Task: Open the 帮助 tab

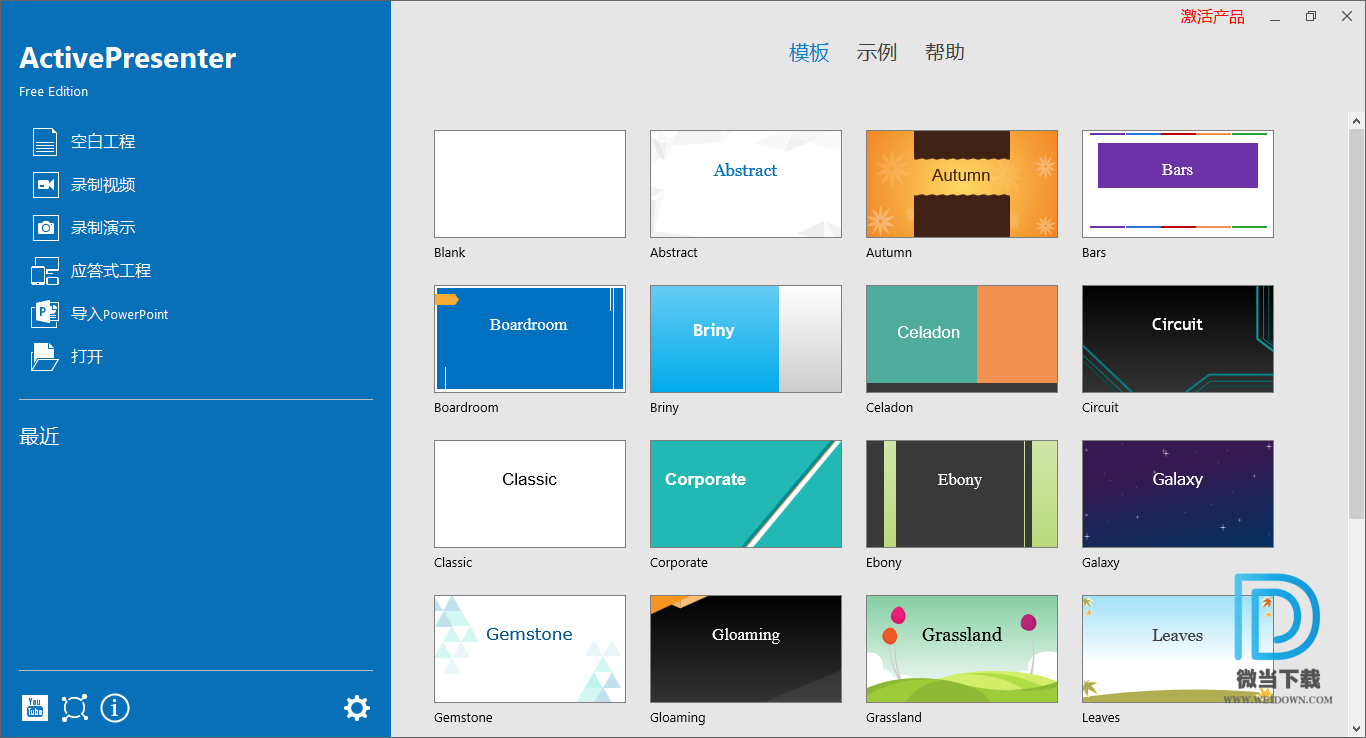Action: [945, 53]
